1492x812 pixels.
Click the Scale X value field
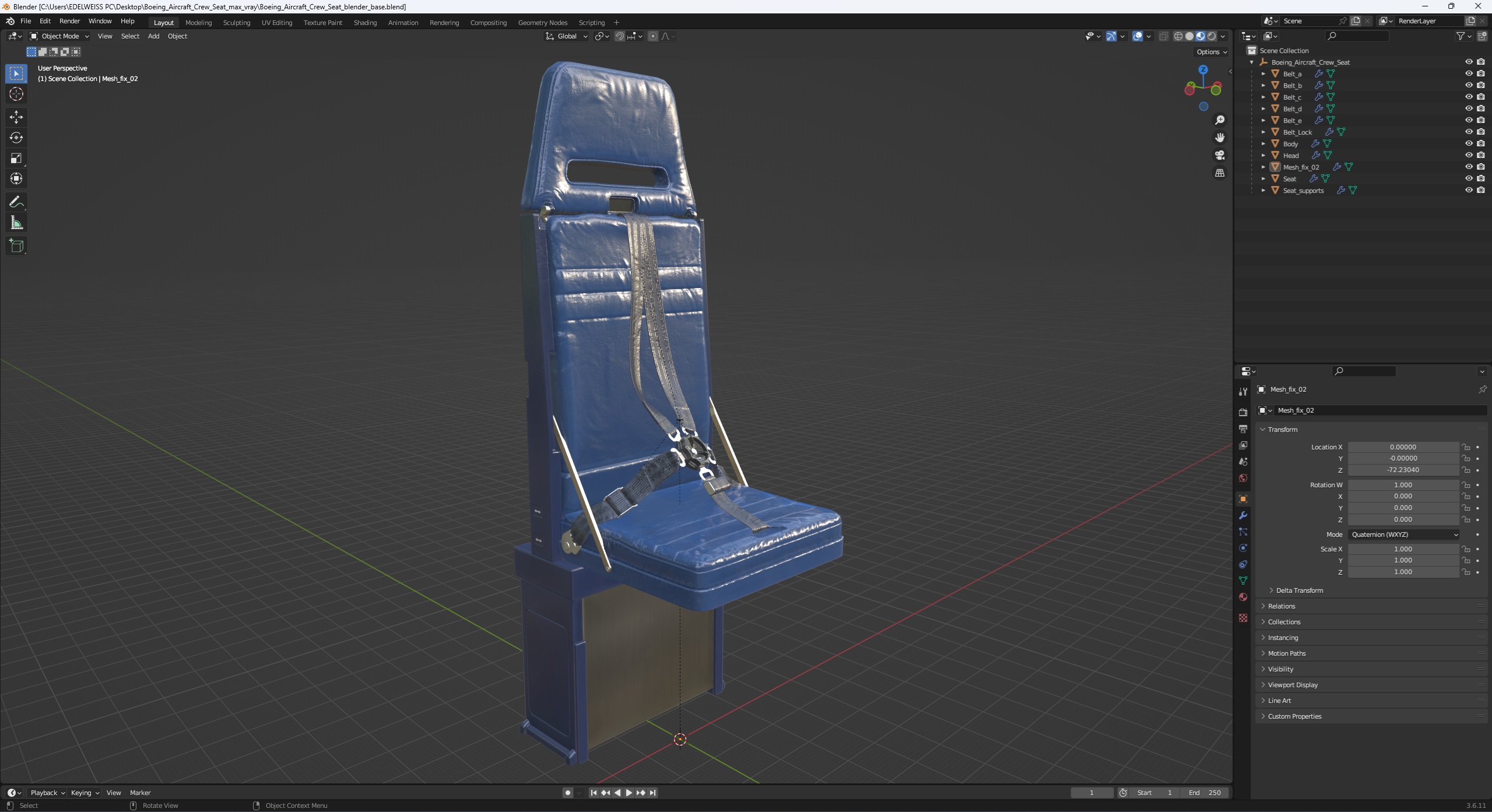click(1403, 549)
